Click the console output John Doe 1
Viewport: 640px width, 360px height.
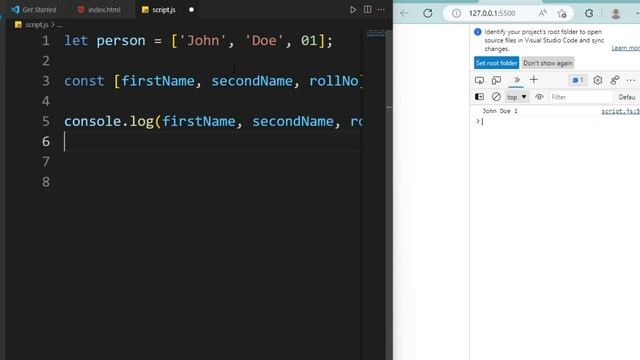[x=500, y=111]
